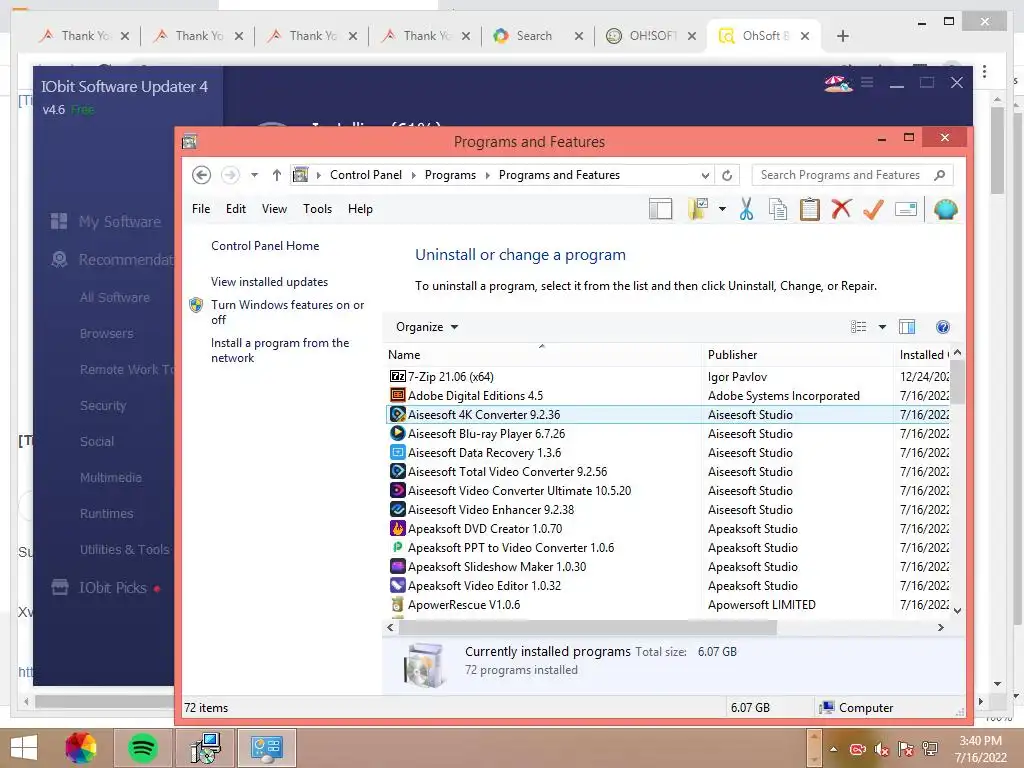Select Aiseesoft 4K Converter 9.2.36 row
1024x768 pixels.
[667, 415]
